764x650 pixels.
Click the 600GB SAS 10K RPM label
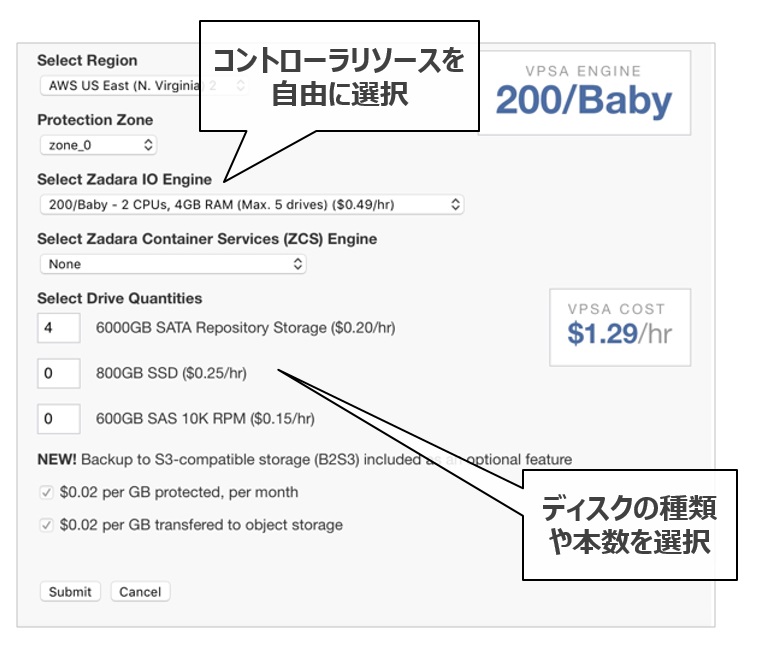pyautogui.click(x=205, y=418)
